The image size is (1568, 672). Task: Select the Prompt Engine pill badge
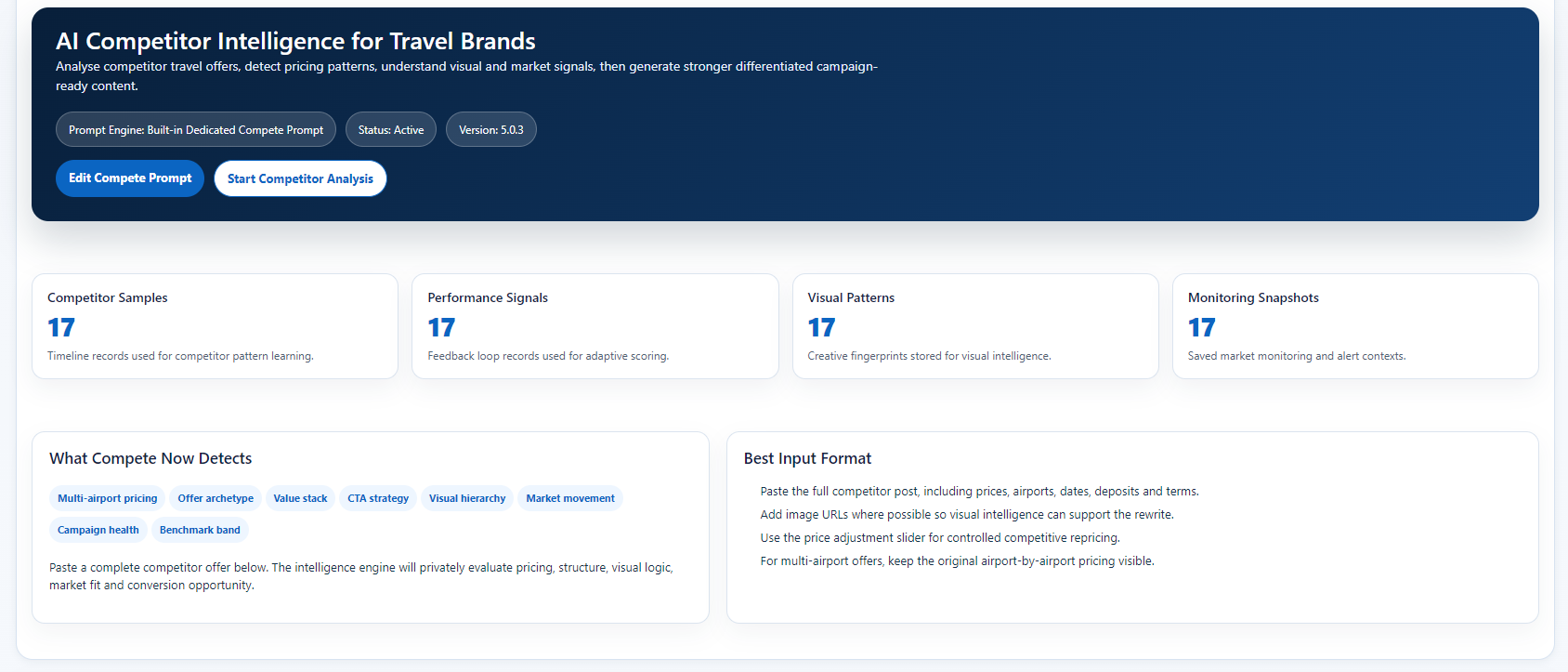tap(196, 129)
